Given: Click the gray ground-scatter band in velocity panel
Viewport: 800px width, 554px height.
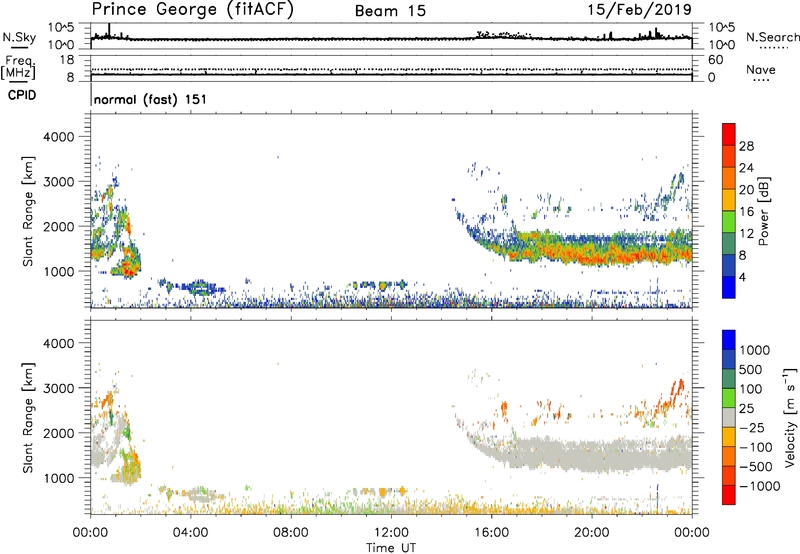Looking at the screenshot, I should point(587,454).
